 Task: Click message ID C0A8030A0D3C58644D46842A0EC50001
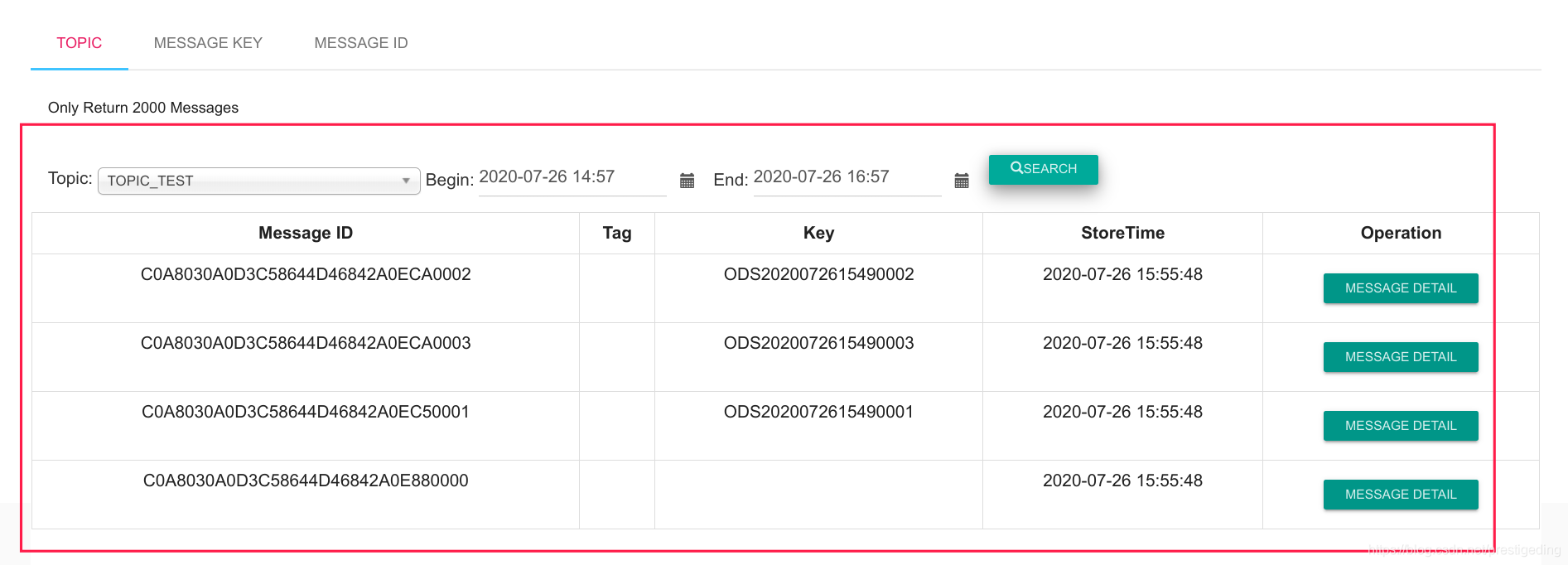pos(306,413)
